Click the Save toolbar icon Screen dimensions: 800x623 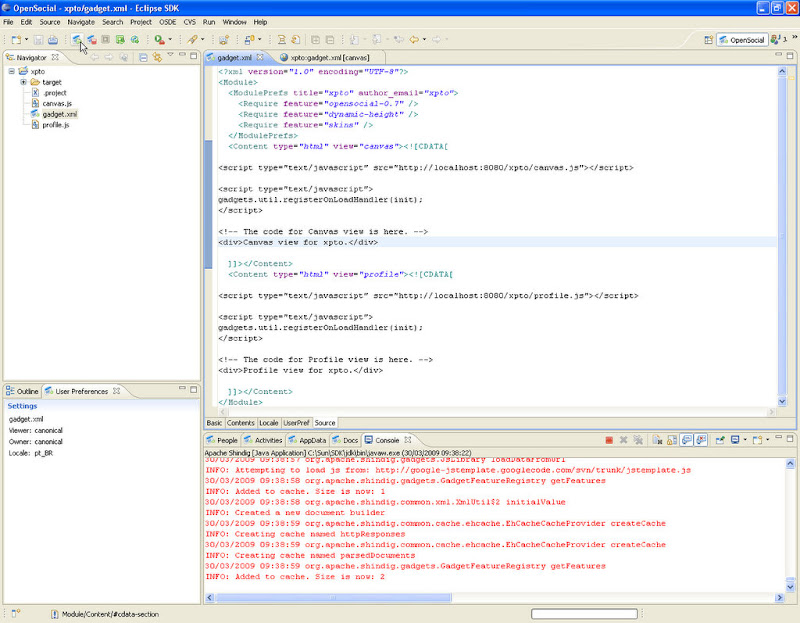click(x=38, y=40)
